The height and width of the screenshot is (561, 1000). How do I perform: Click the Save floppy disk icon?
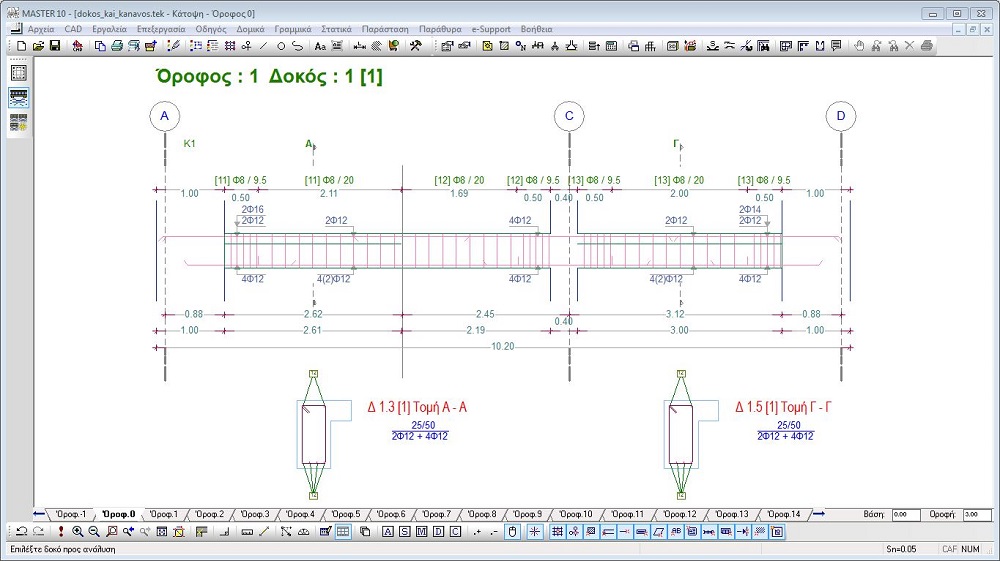coord(56,46)
